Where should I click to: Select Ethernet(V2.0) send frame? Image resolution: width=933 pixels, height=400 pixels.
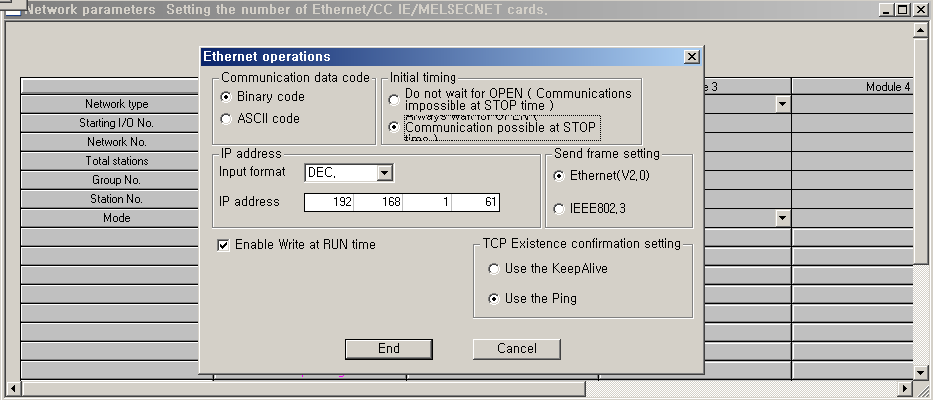pos(559,176)
